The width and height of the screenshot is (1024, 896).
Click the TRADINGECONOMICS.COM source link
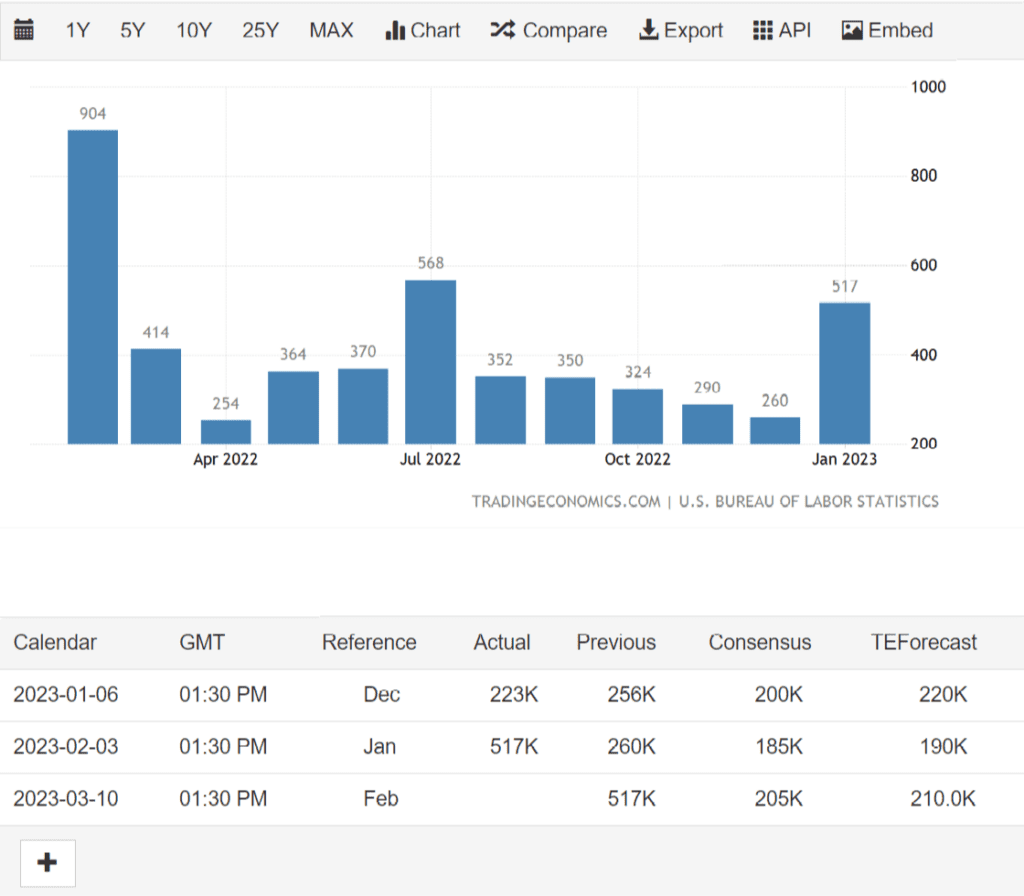coord(566,502)
